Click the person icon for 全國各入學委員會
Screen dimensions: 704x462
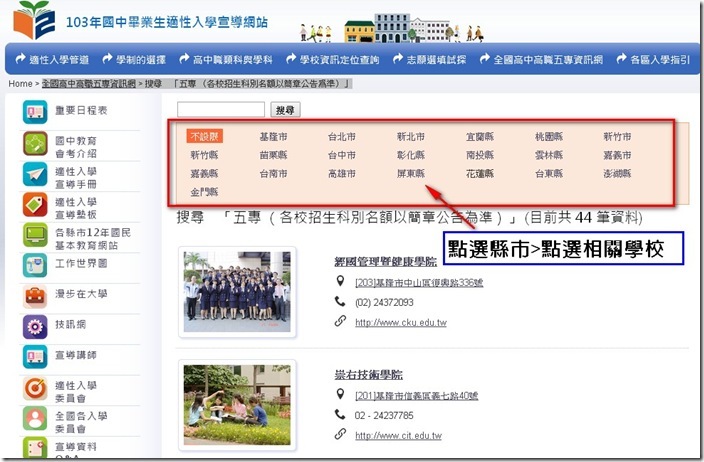click(35, 418)
